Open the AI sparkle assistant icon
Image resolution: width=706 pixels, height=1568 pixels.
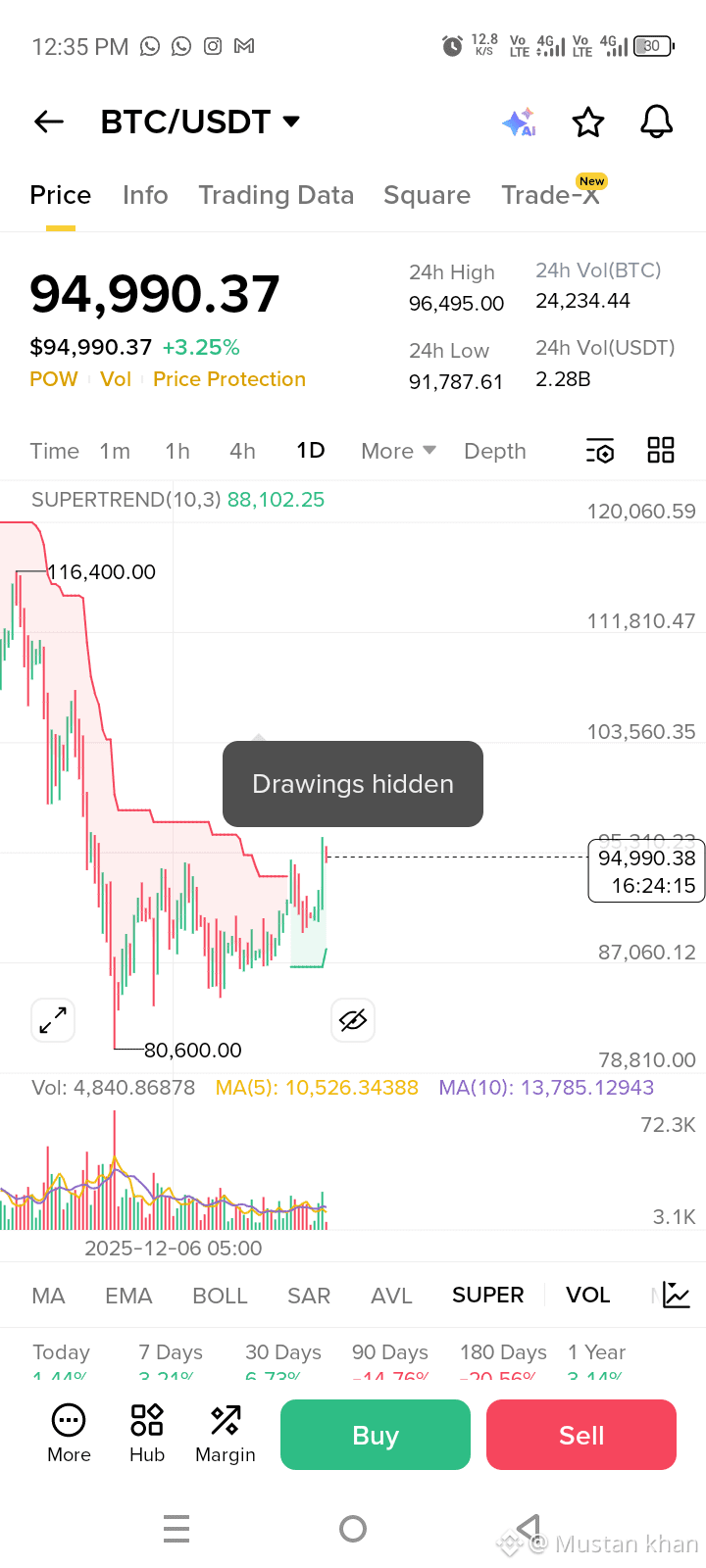coord(519,122)
